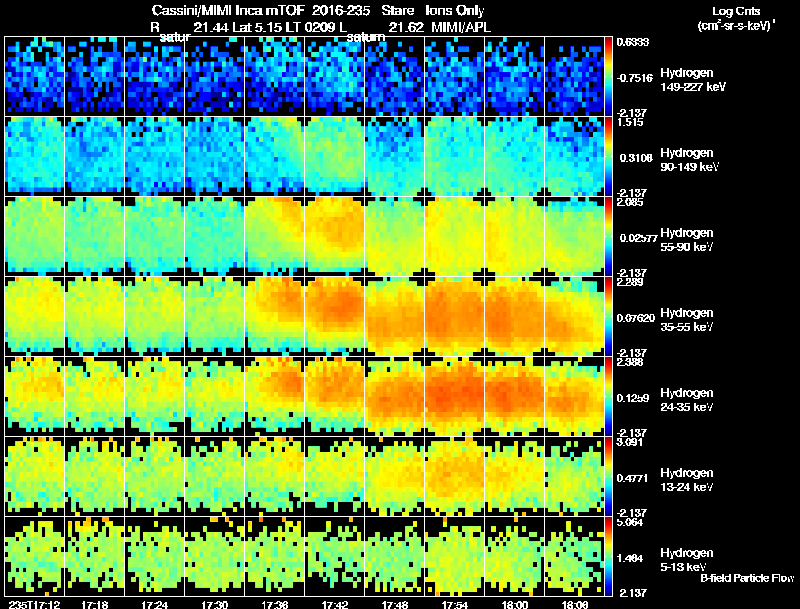Click the 0.4771 color scale midpoint
800x609 pixels.
click(x=632, y=478)
